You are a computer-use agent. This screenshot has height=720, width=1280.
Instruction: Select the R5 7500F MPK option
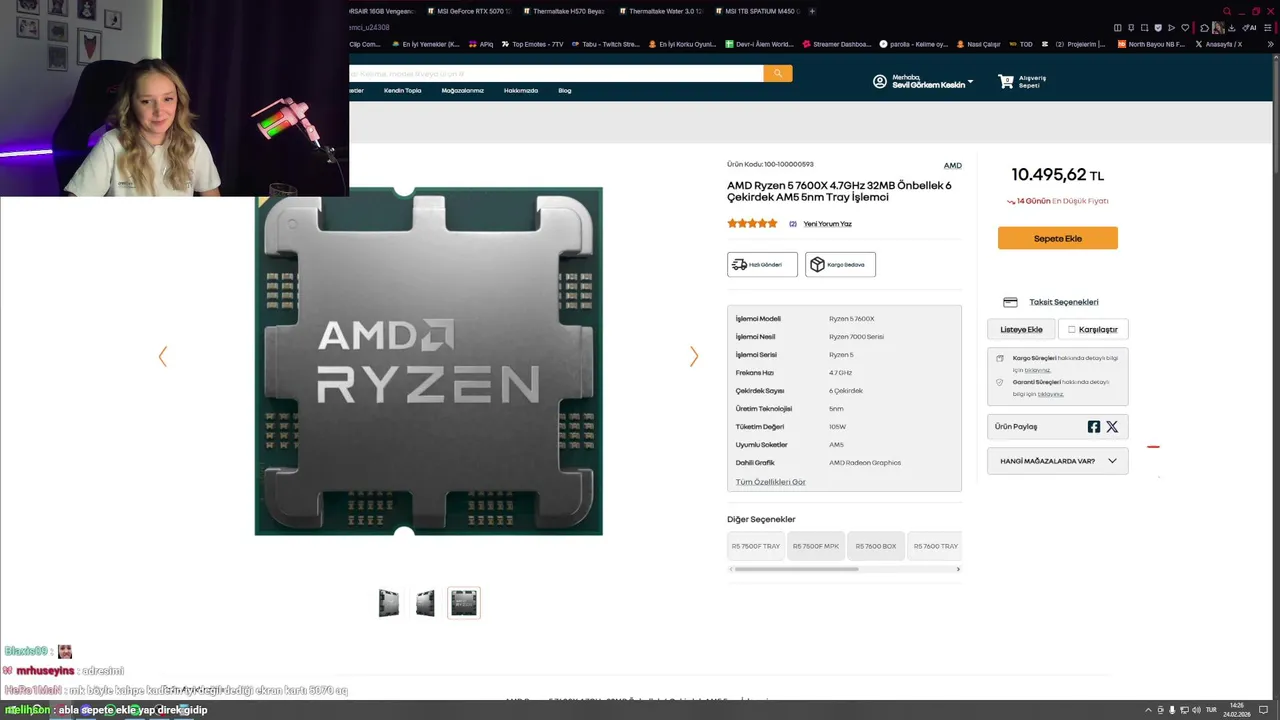click(816, 546)
